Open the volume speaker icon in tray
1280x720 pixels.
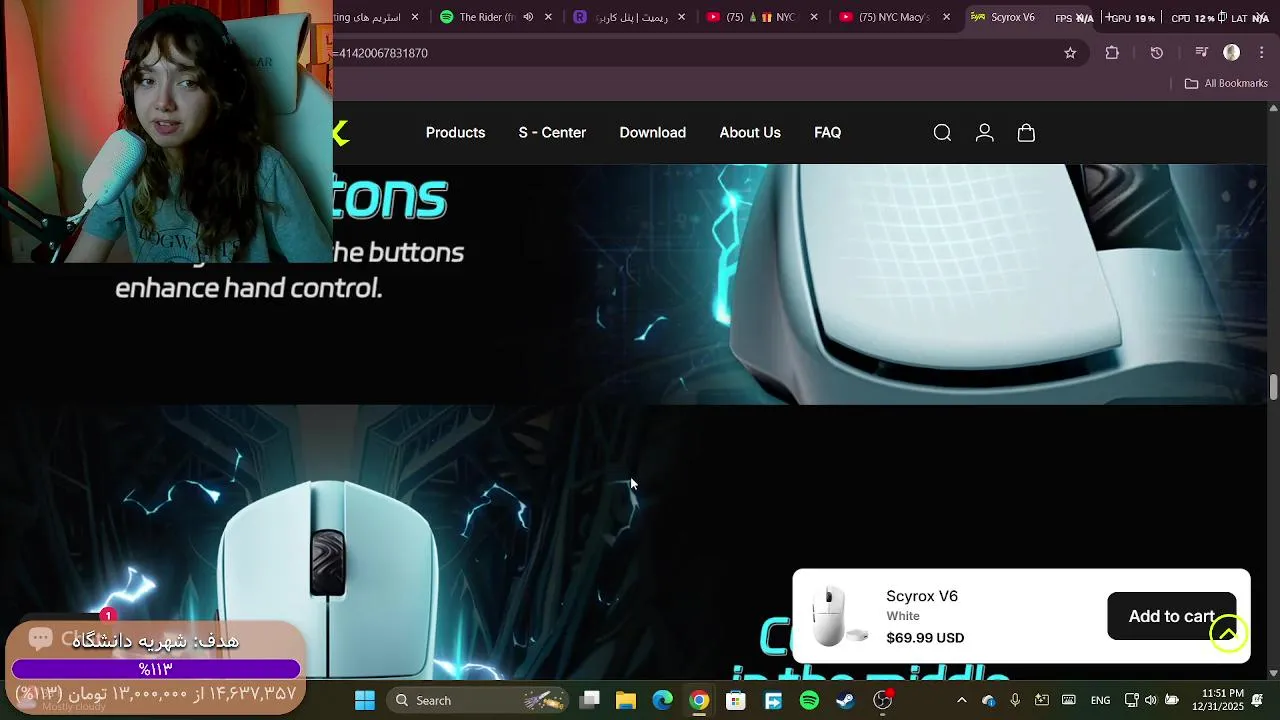pyautogui.click(x=1151, y=700)
